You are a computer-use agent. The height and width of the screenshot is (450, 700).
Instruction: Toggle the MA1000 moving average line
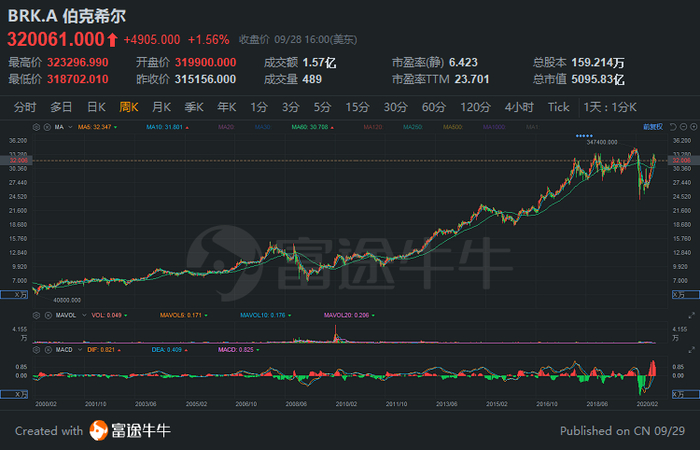(494, 127)
